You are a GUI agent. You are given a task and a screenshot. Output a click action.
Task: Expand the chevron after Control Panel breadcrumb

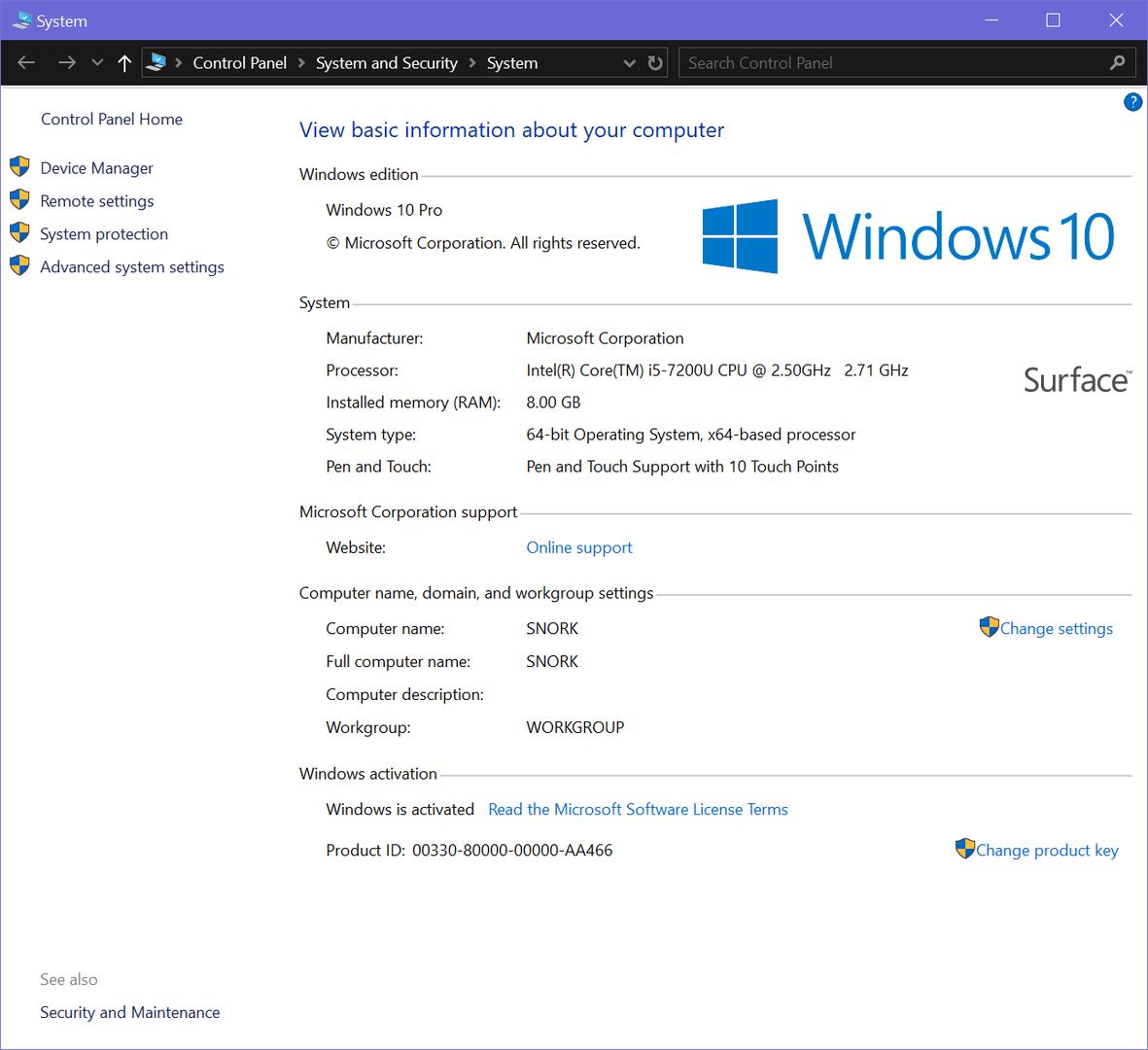(301, 63)
